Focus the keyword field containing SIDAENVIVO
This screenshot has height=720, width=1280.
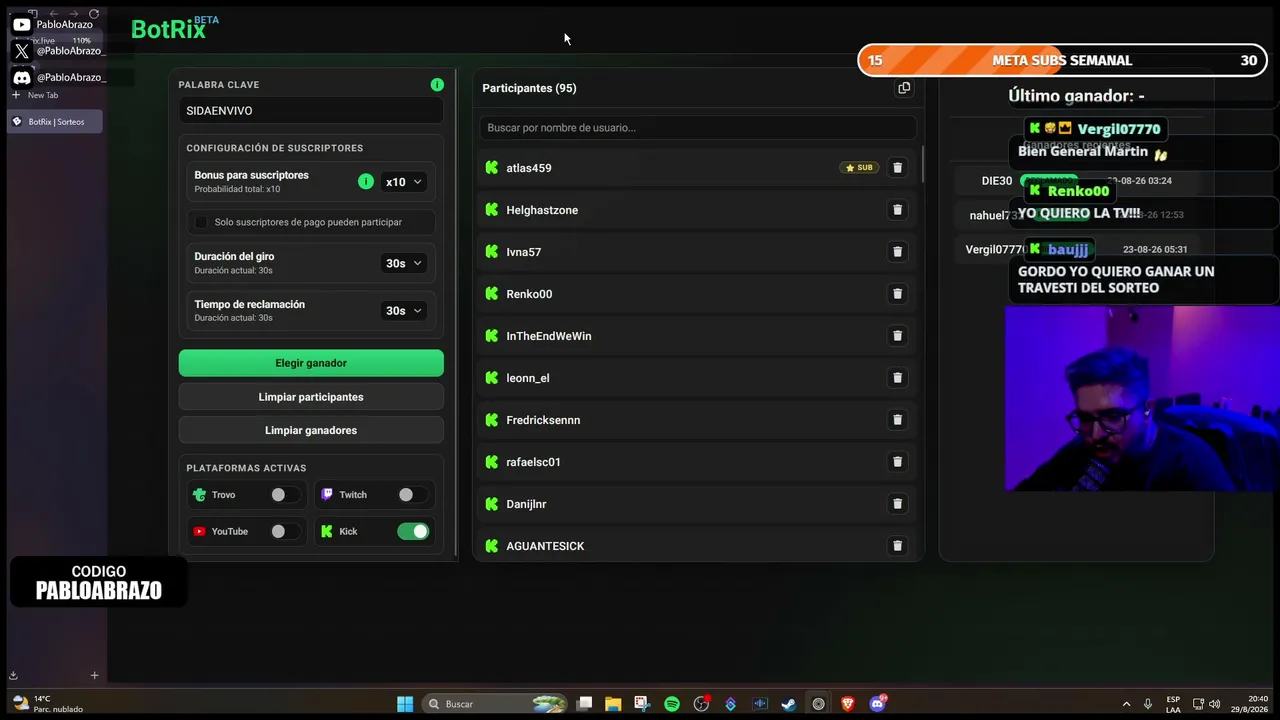[311, 111]
